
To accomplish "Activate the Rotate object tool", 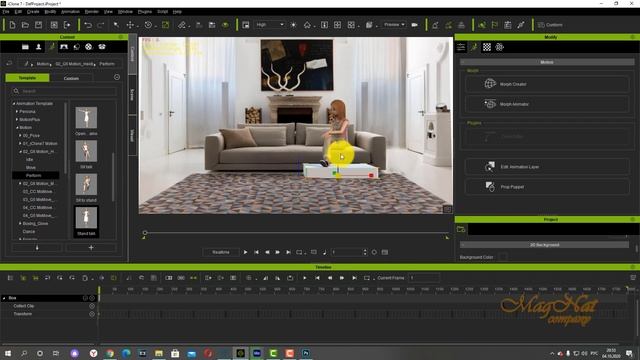I will click(x=148, y=25).
